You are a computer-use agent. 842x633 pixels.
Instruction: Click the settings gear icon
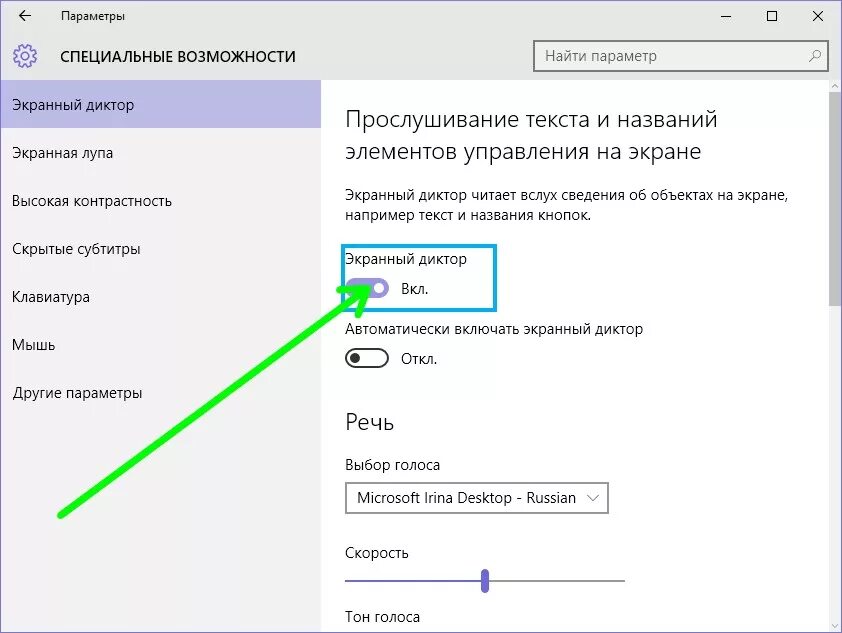tap(25, 56)
